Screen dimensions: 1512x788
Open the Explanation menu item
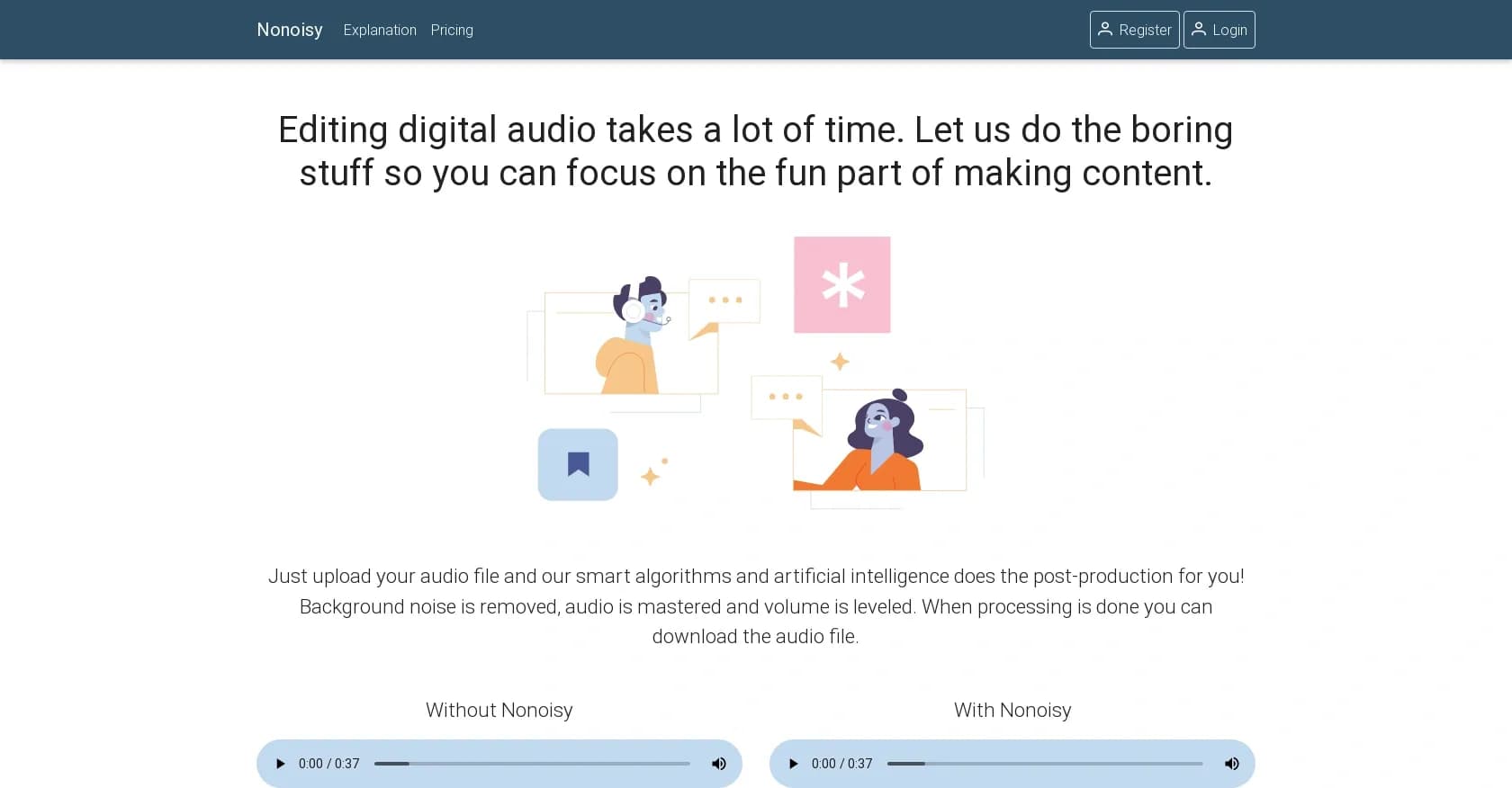380,30
